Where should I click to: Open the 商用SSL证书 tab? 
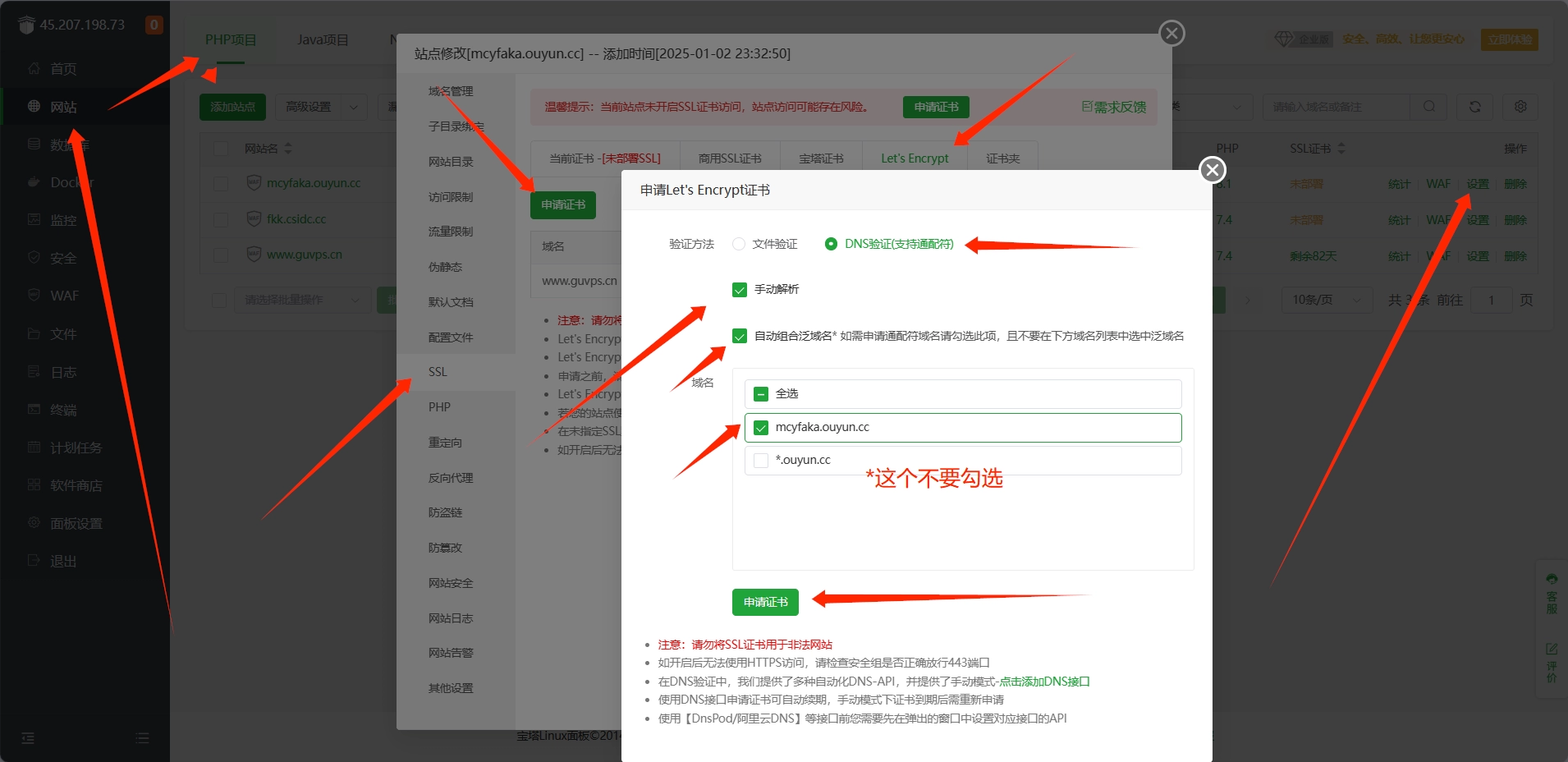[730, 158]
